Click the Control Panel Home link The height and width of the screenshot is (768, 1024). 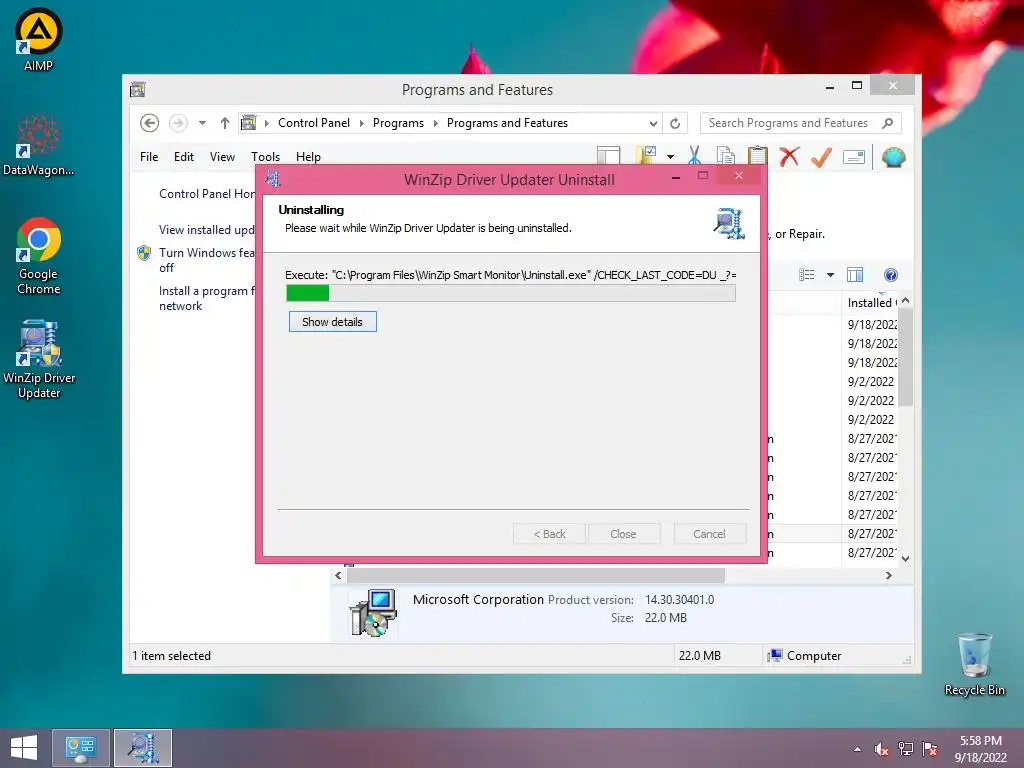click(206, 194)
